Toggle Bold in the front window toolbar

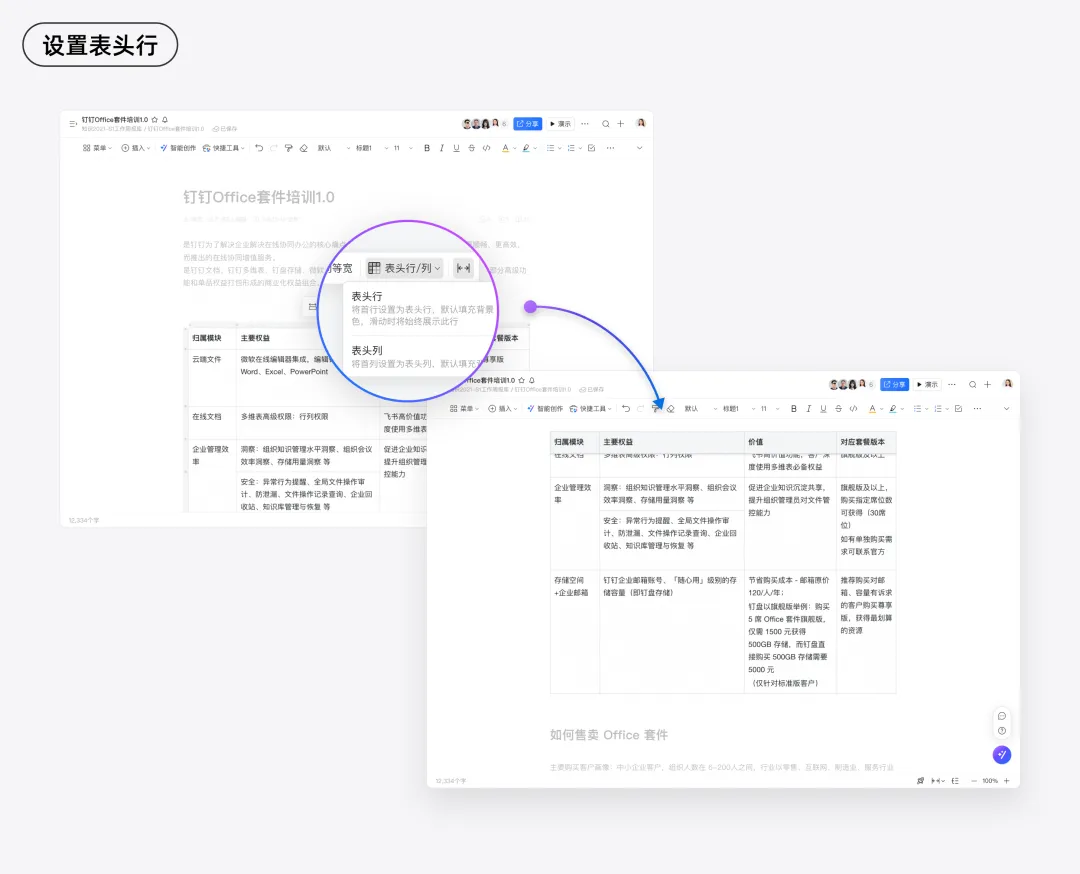pos(794,408)
